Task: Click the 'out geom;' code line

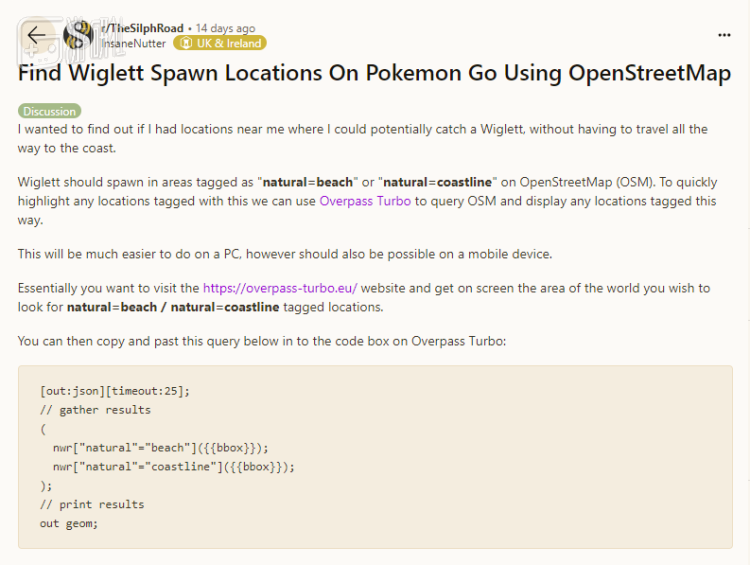Action: [x=69, y=523]
